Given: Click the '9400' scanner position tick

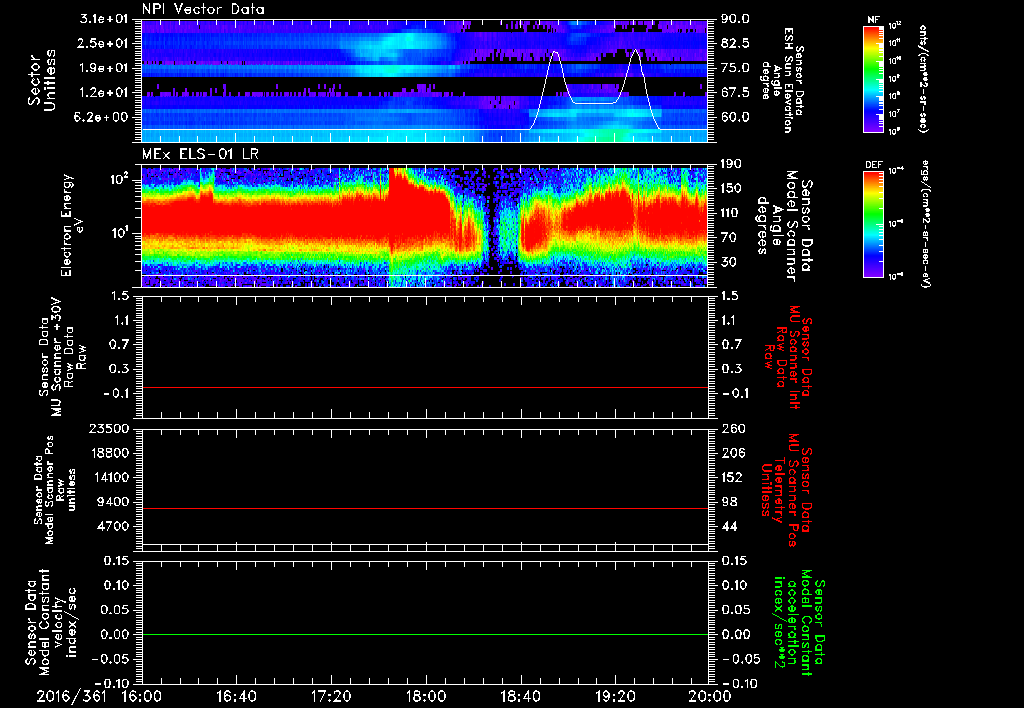Looking at the screenshot, I should 114,502.
